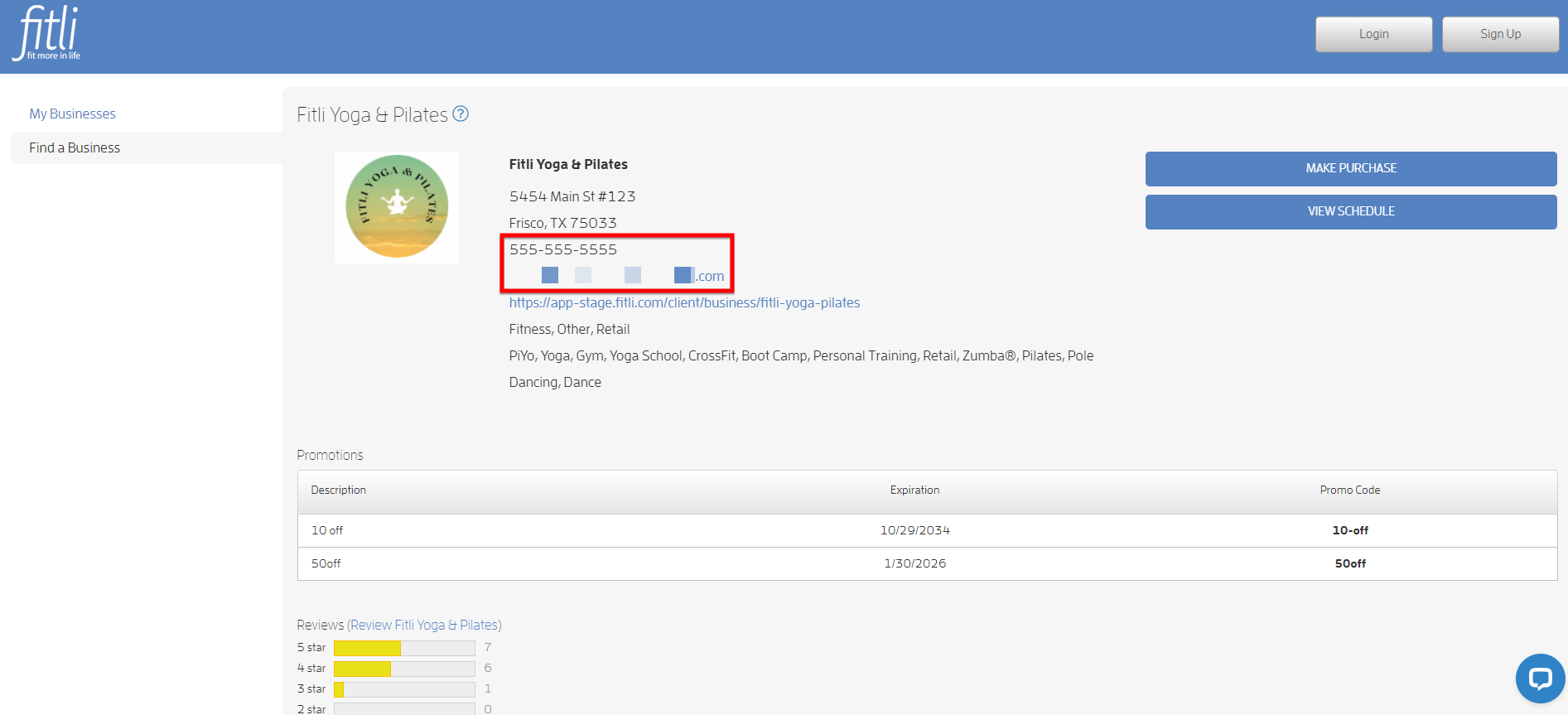Click the 3 star rating bar
The image size is (1568, 715).
[404, 689]
